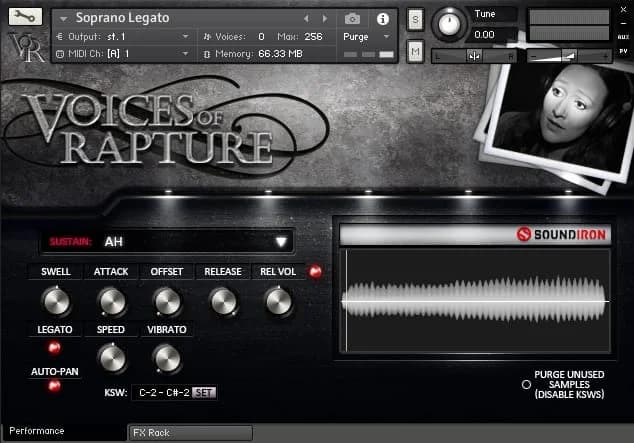Switch to the FX Rack tab
This screenshot has height=443, width=634.
190,433
